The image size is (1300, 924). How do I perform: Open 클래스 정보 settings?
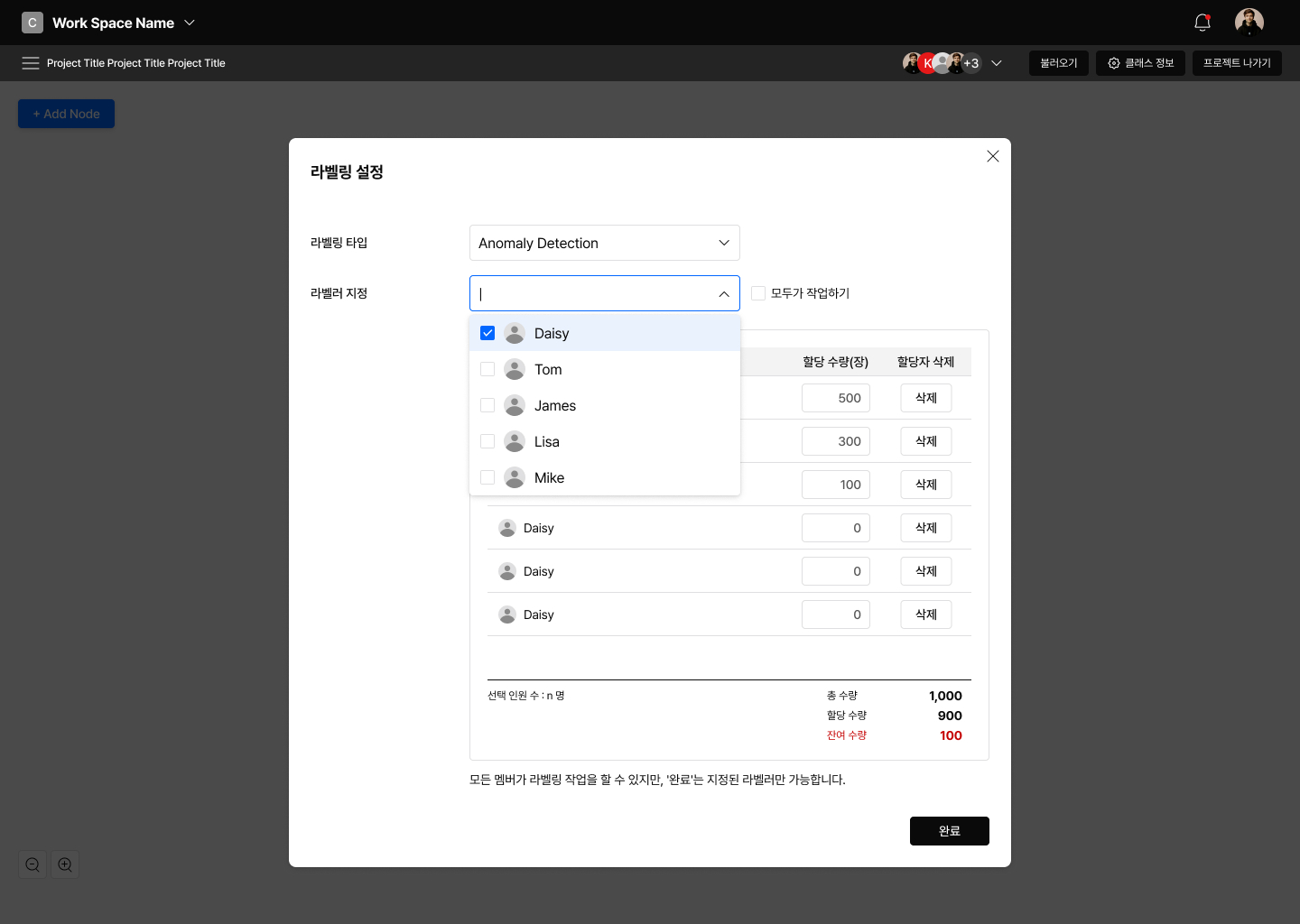click(1140, 63)
